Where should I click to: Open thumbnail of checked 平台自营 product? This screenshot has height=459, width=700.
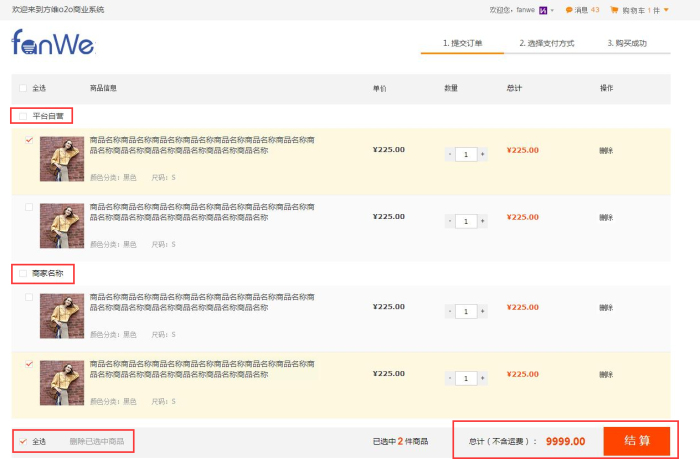pyautogui.click(x=62, y=159)
